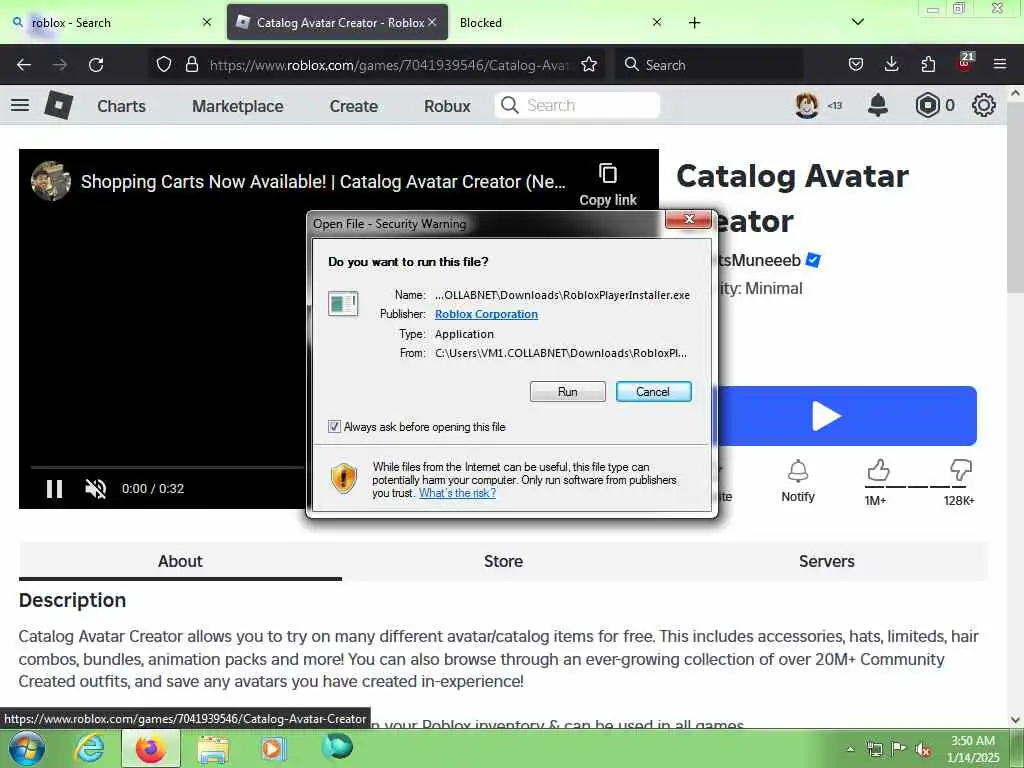1024x768 pixels.
Task: Open Charts in the Roblox navigation
Action: coord(121,106)
